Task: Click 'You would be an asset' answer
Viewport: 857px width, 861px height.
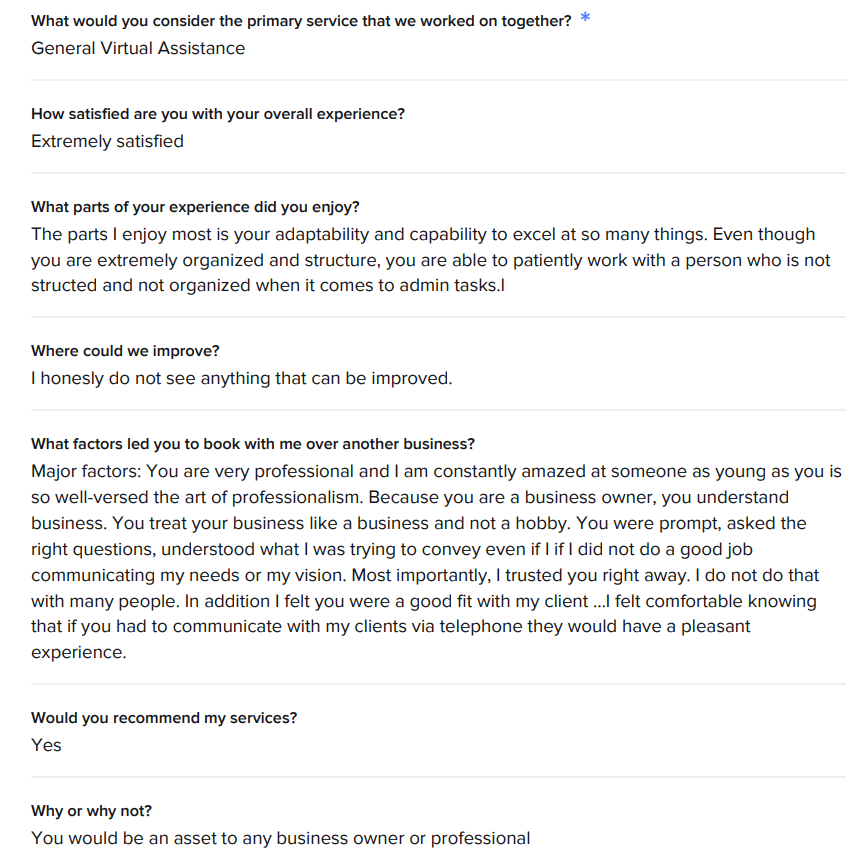Action: [x=281, y=838]
